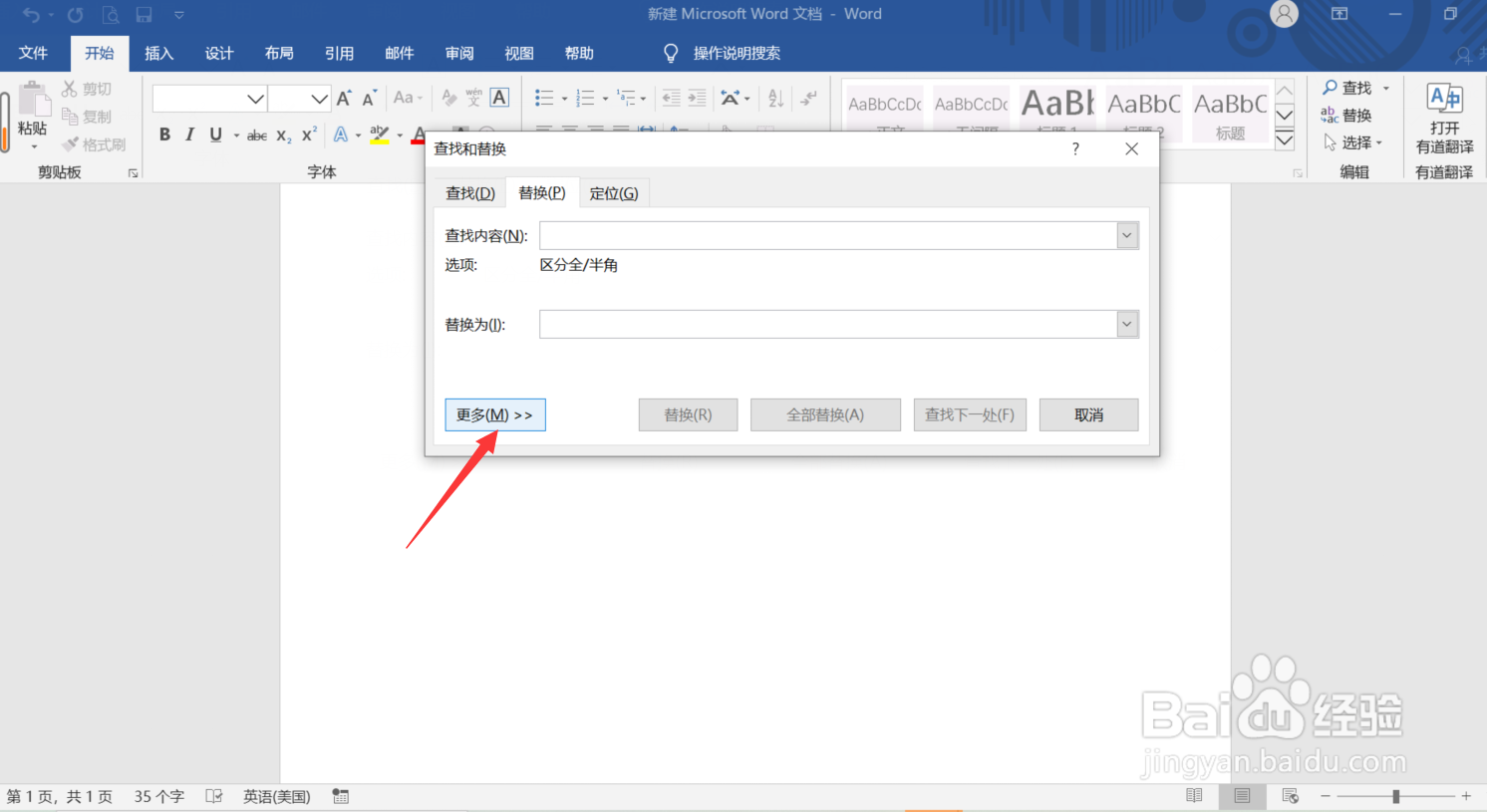Open the 替换为 history dropdown

pyautogui.click(x=1126, y=324)
